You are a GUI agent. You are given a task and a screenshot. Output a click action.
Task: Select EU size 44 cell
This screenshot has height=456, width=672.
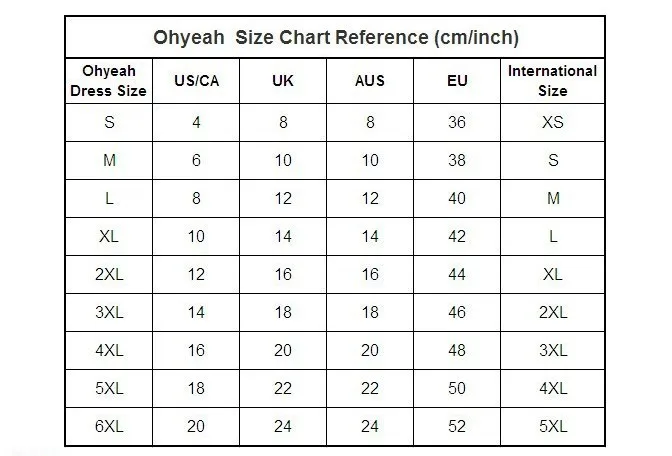(457, 274)
